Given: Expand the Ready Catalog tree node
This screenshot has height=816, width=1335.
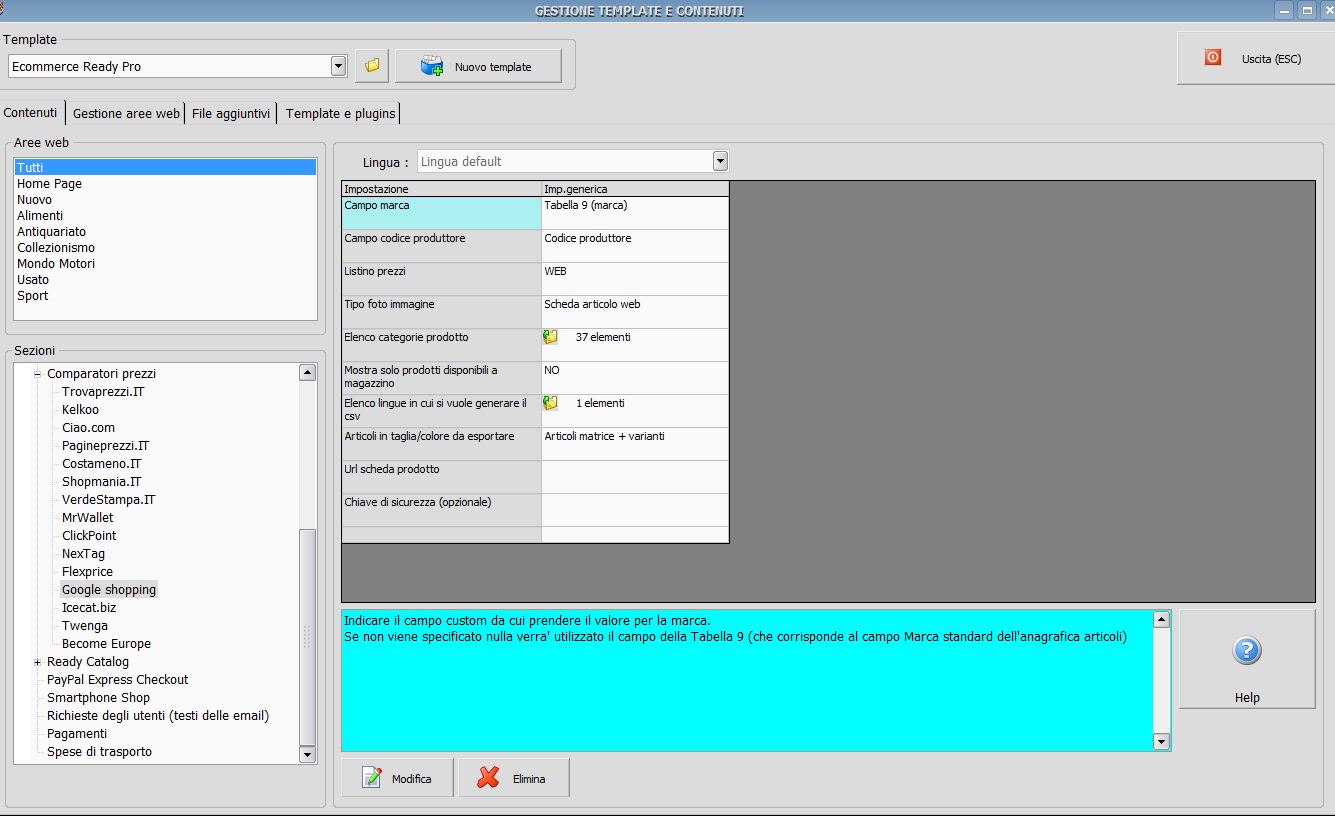Looking at the screenshot, I should pos(38,662).
